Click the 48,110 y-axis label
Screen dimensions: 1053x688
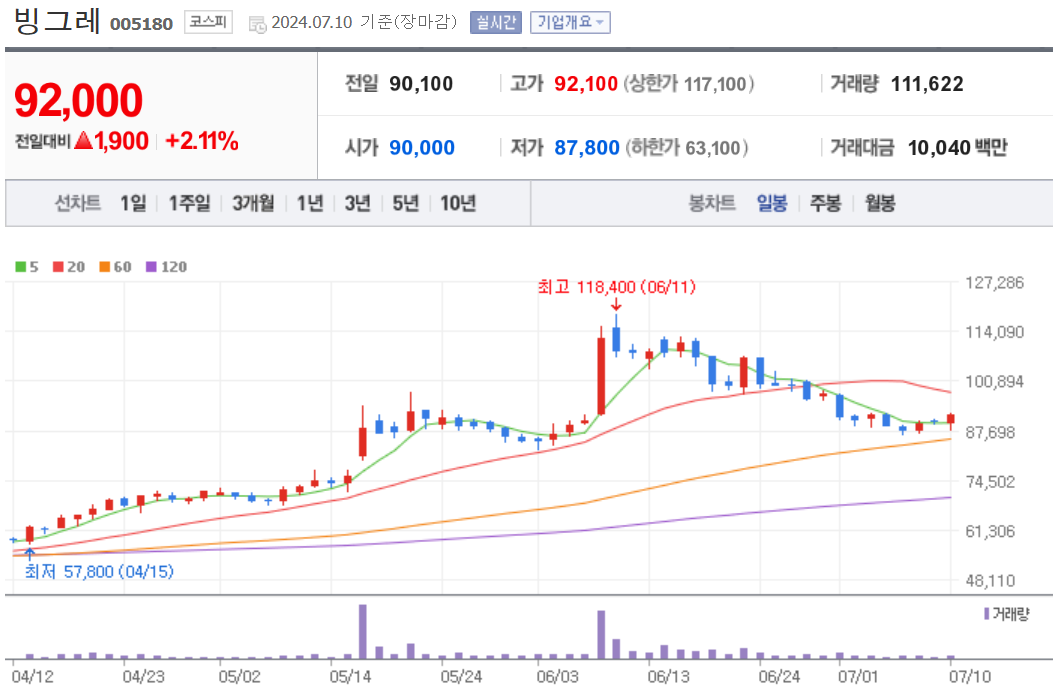click(991, 580)
